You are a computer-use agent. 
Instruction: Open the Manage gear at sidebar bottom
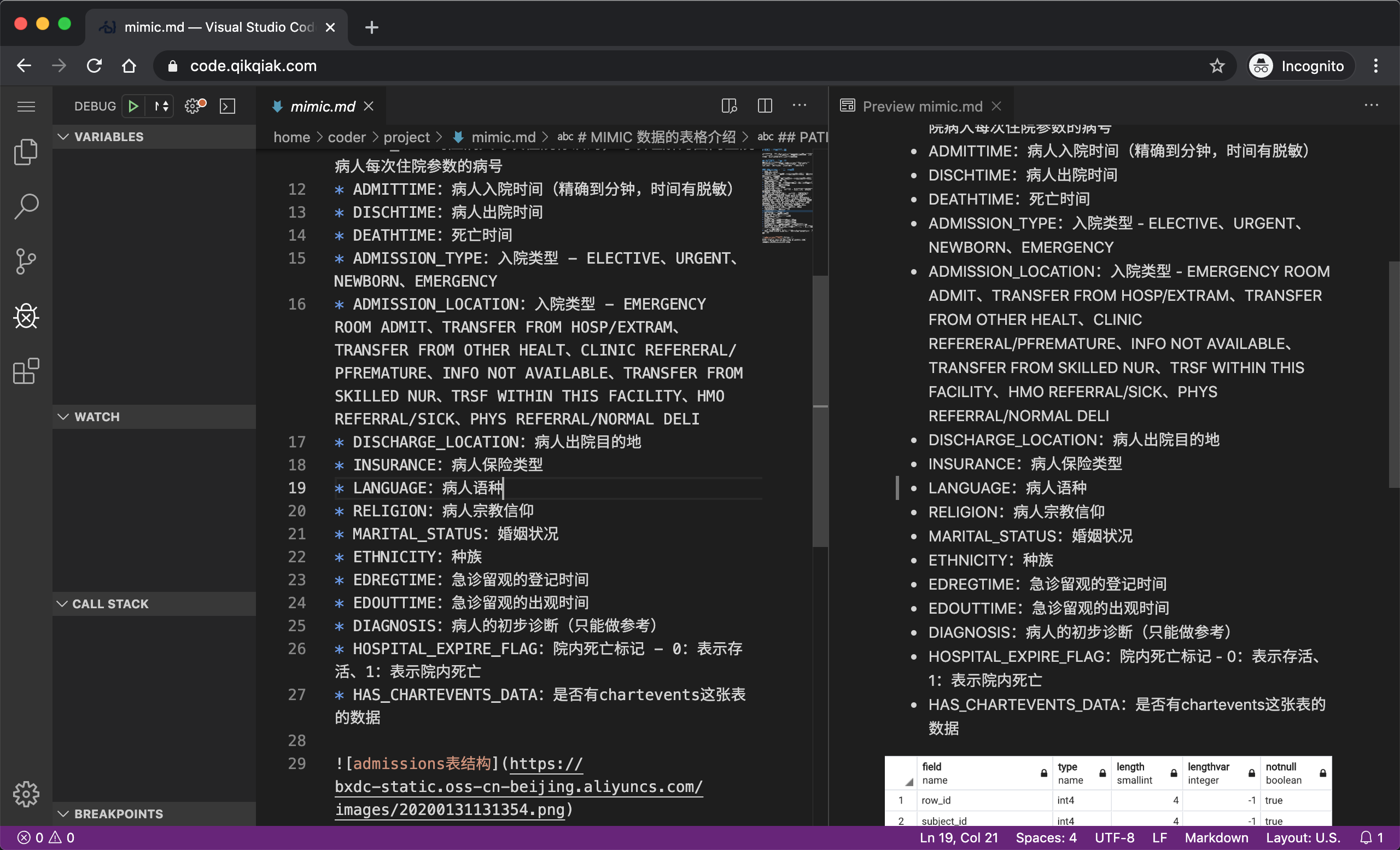point(26,794)
